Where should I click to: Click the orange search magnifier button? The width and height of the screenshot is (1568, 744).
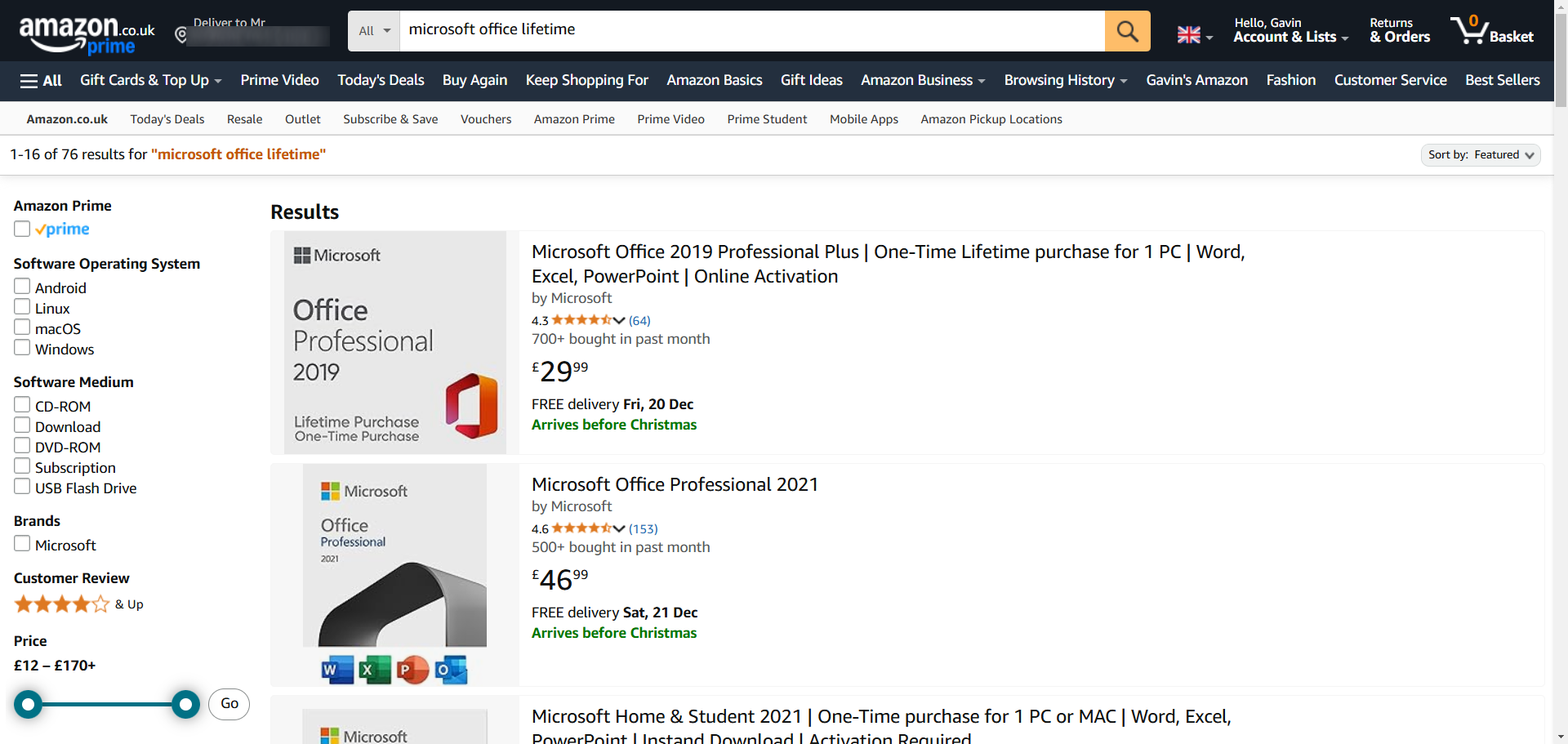1127,31
